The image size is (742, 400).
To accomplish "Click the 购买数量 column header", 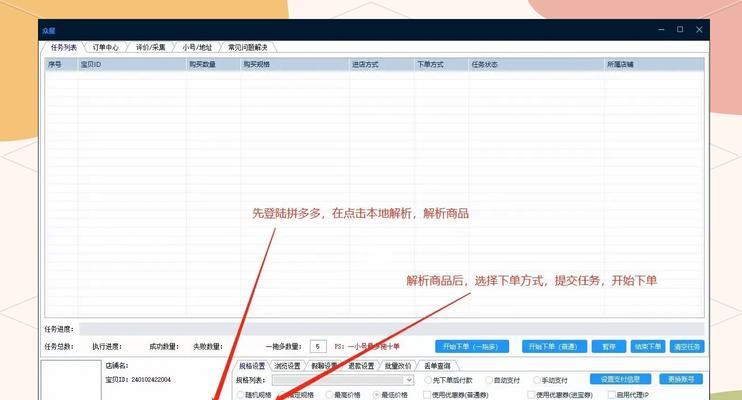I will tap(213, 64).
